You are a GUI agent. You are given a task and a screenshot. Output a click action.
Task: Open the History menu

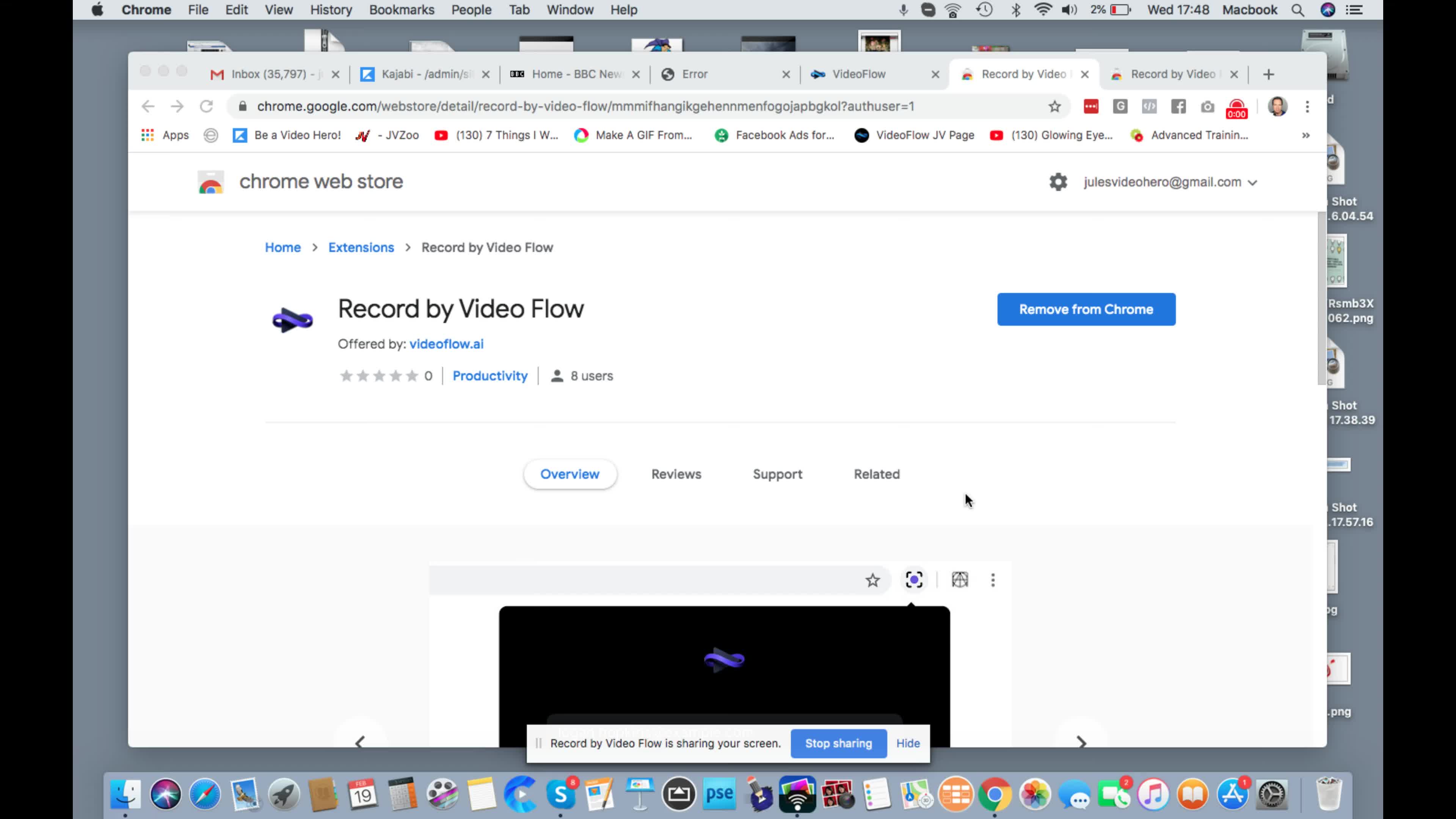click(x=331, y=10)
